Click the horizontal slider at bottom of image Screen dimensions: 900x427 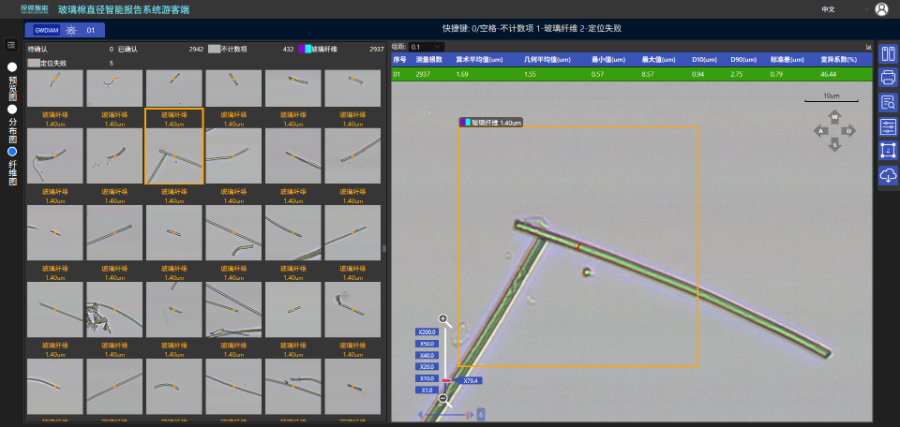445,414
